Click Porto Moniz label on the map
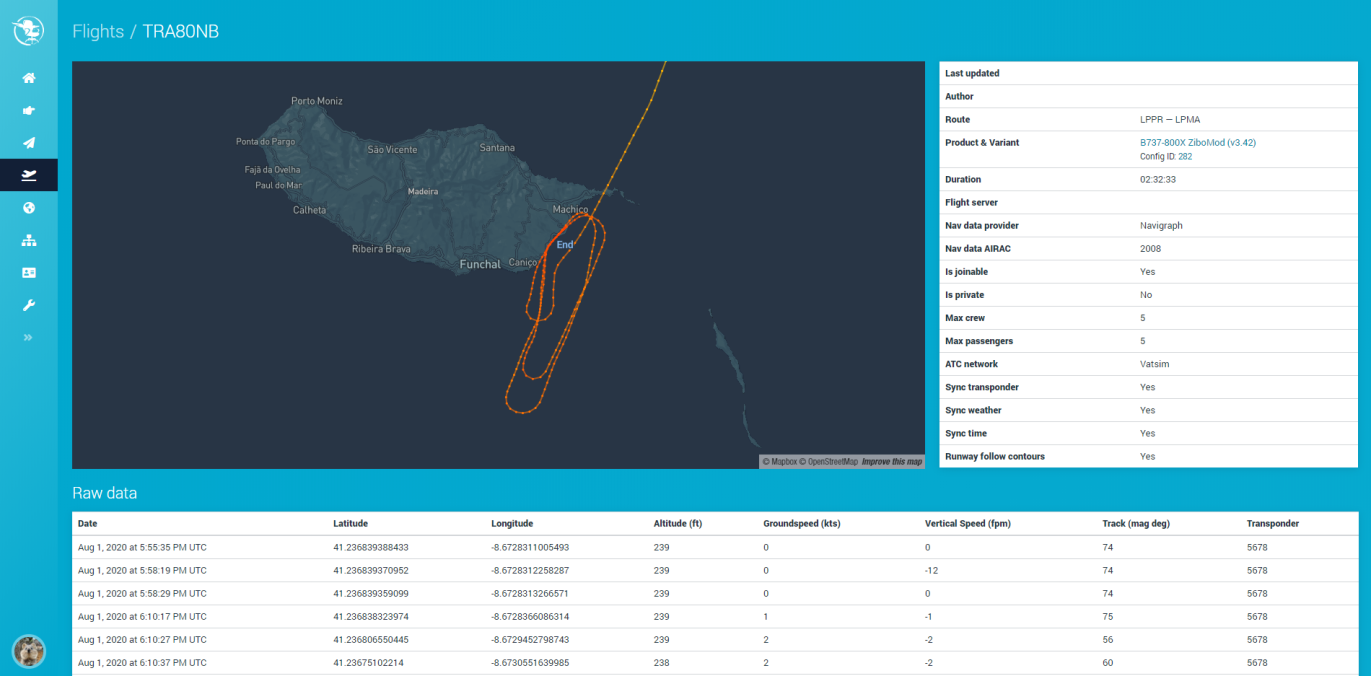This screenshot has width=1371, height=676. (x=317, y=101)
